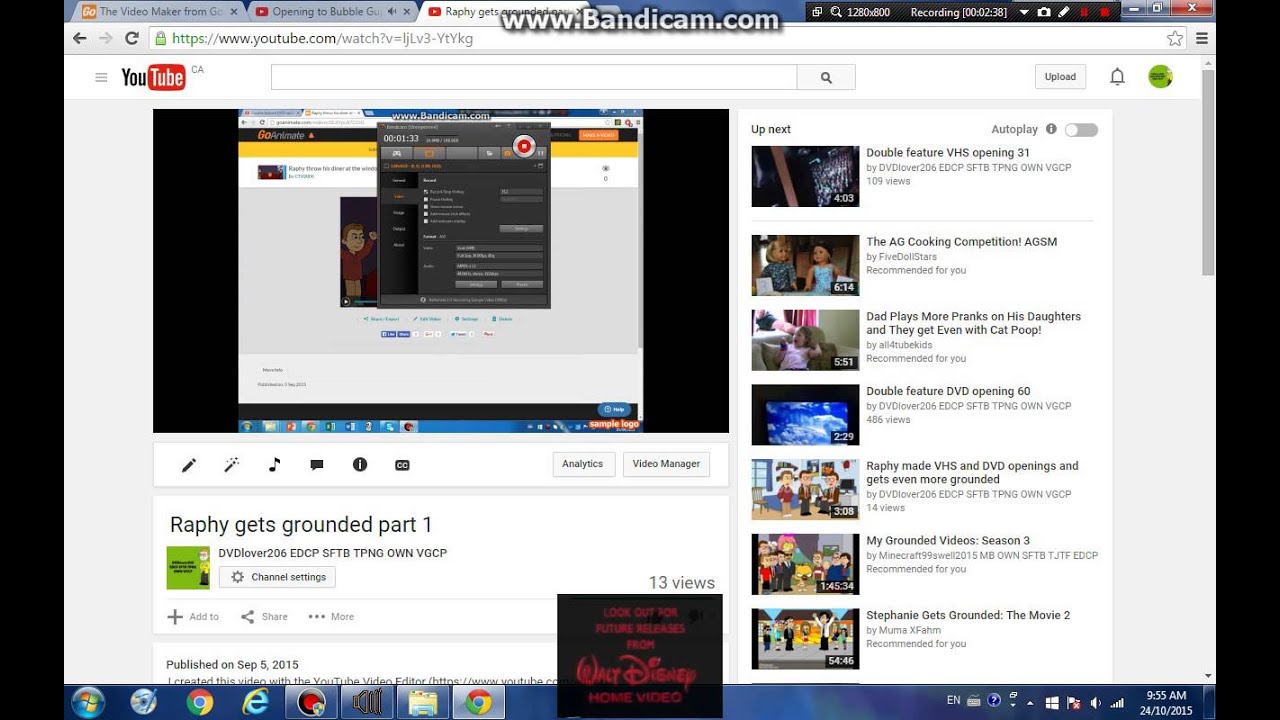Go forward with the browser arrow
Viewport: 1280px width, 720px height.
(x=105, y=38)
